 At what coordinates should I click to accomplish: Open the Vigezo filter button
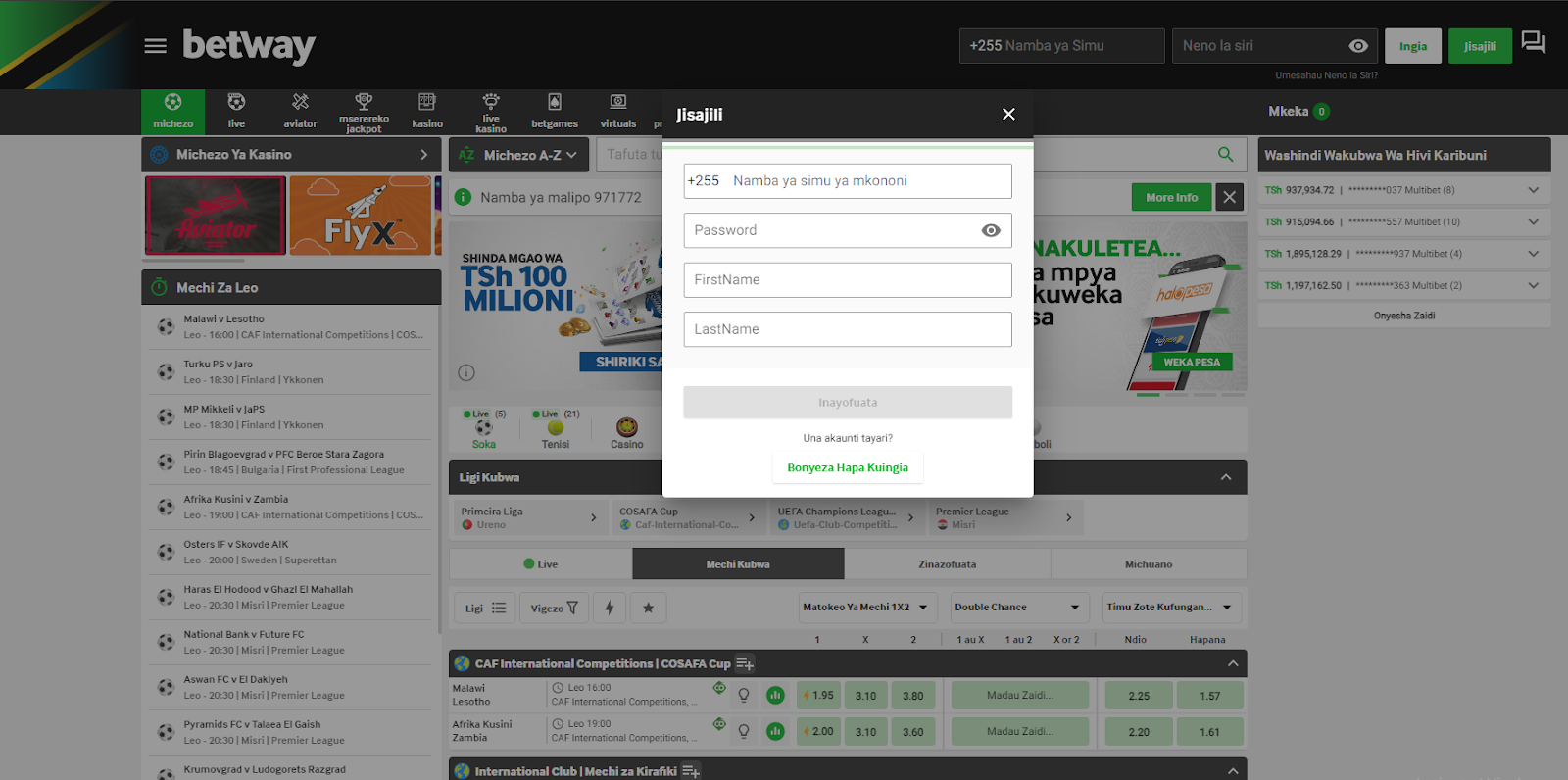[x=554, y=608]
